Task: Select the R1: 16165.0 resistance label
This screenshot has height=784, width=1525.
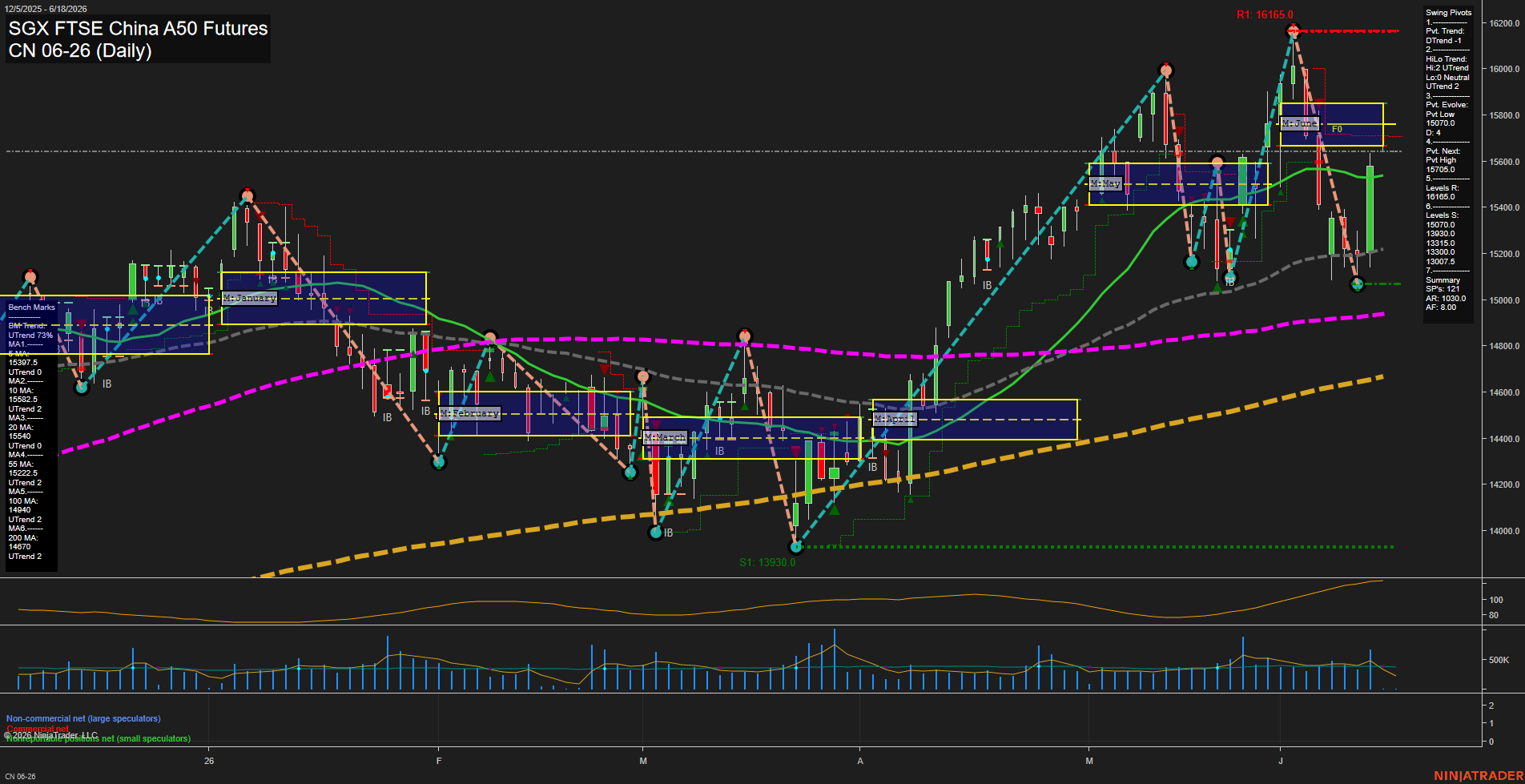Action: click(x=1265, y=14)
